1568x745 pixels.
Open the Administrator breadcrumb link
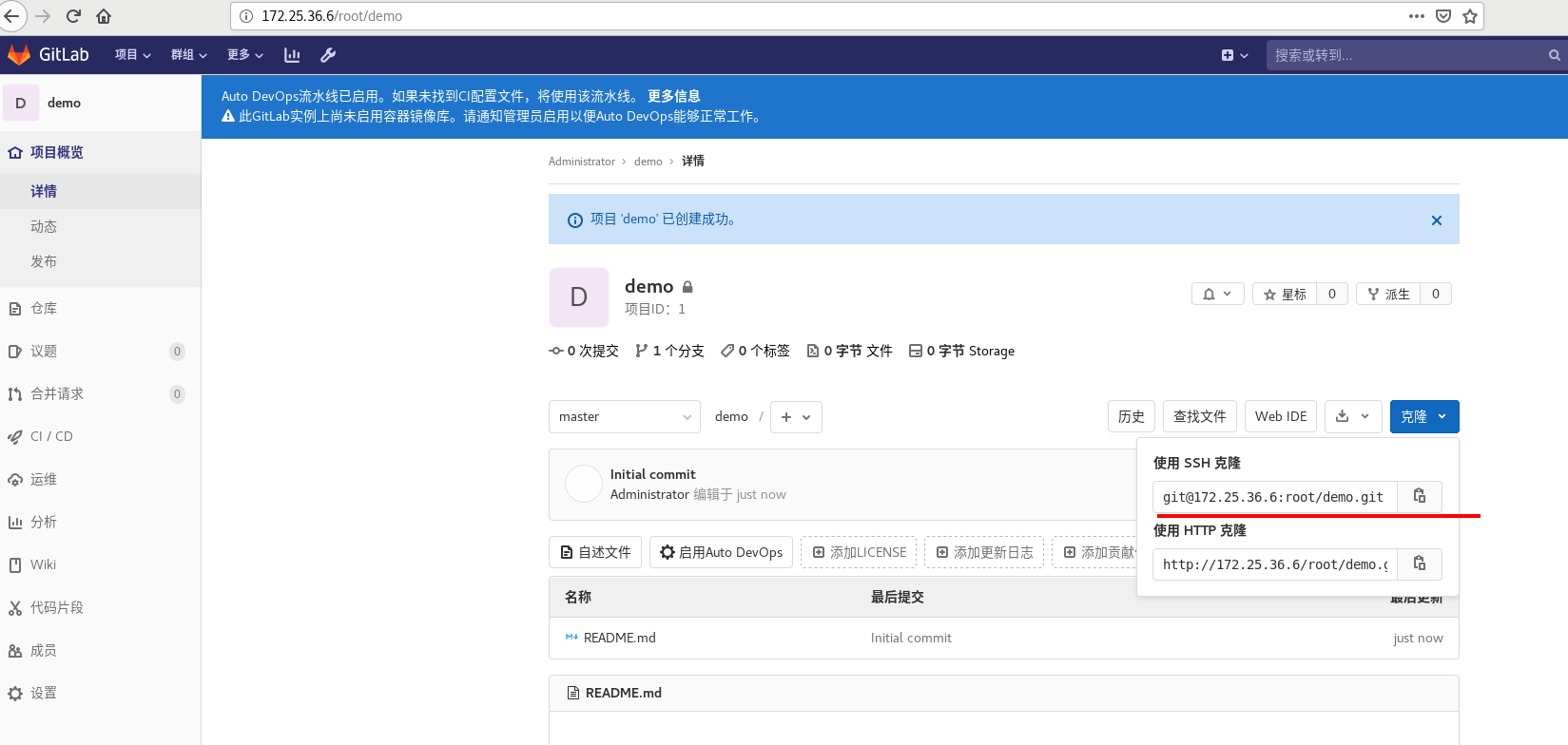[582, 162]
